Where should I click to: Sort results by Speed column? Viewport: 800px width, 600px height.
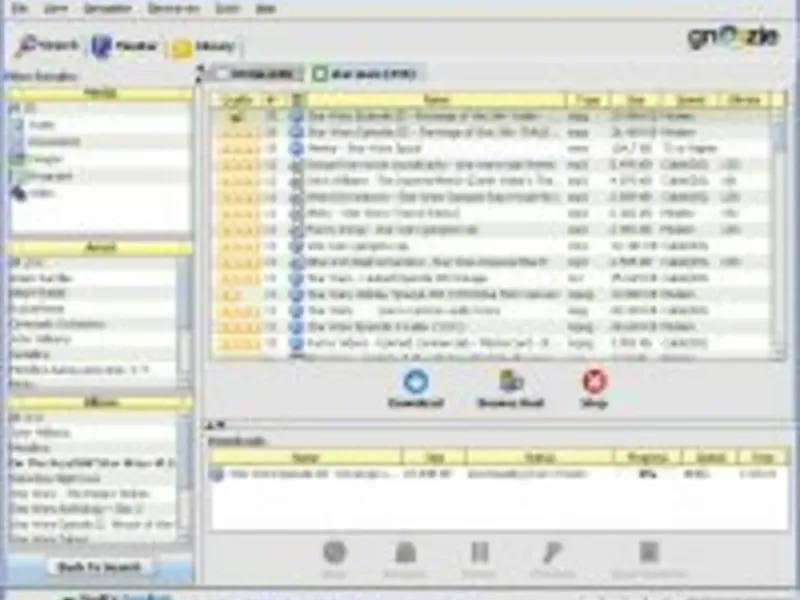[x=691, y=99]
